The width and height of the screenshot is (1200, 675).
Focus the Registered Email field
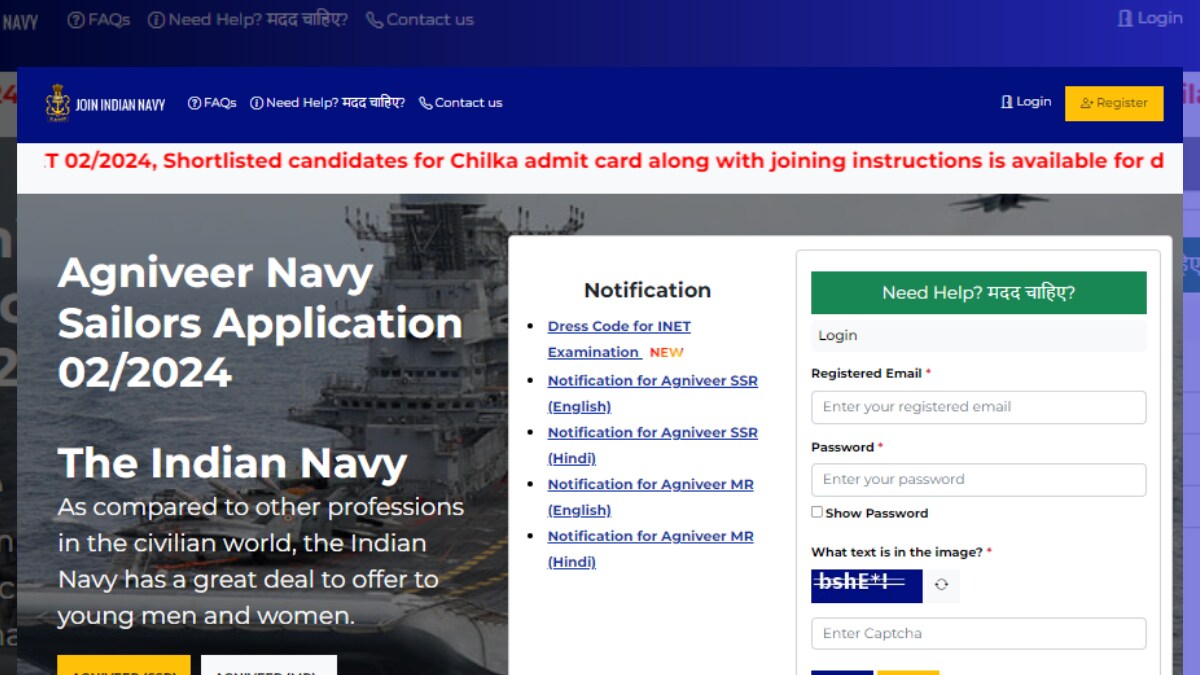pyautogui.click(x=978, y=407)
